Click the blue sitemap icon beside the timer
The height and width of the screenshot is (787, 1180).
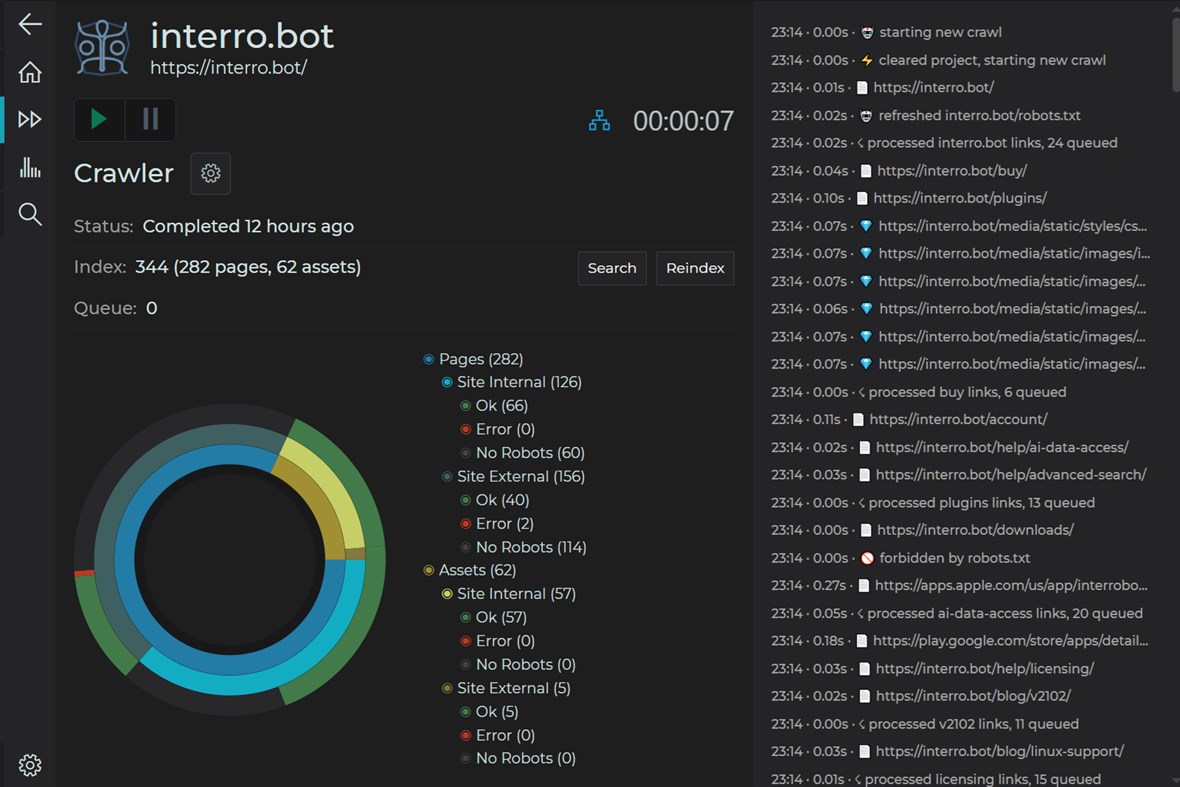point(600,120)
